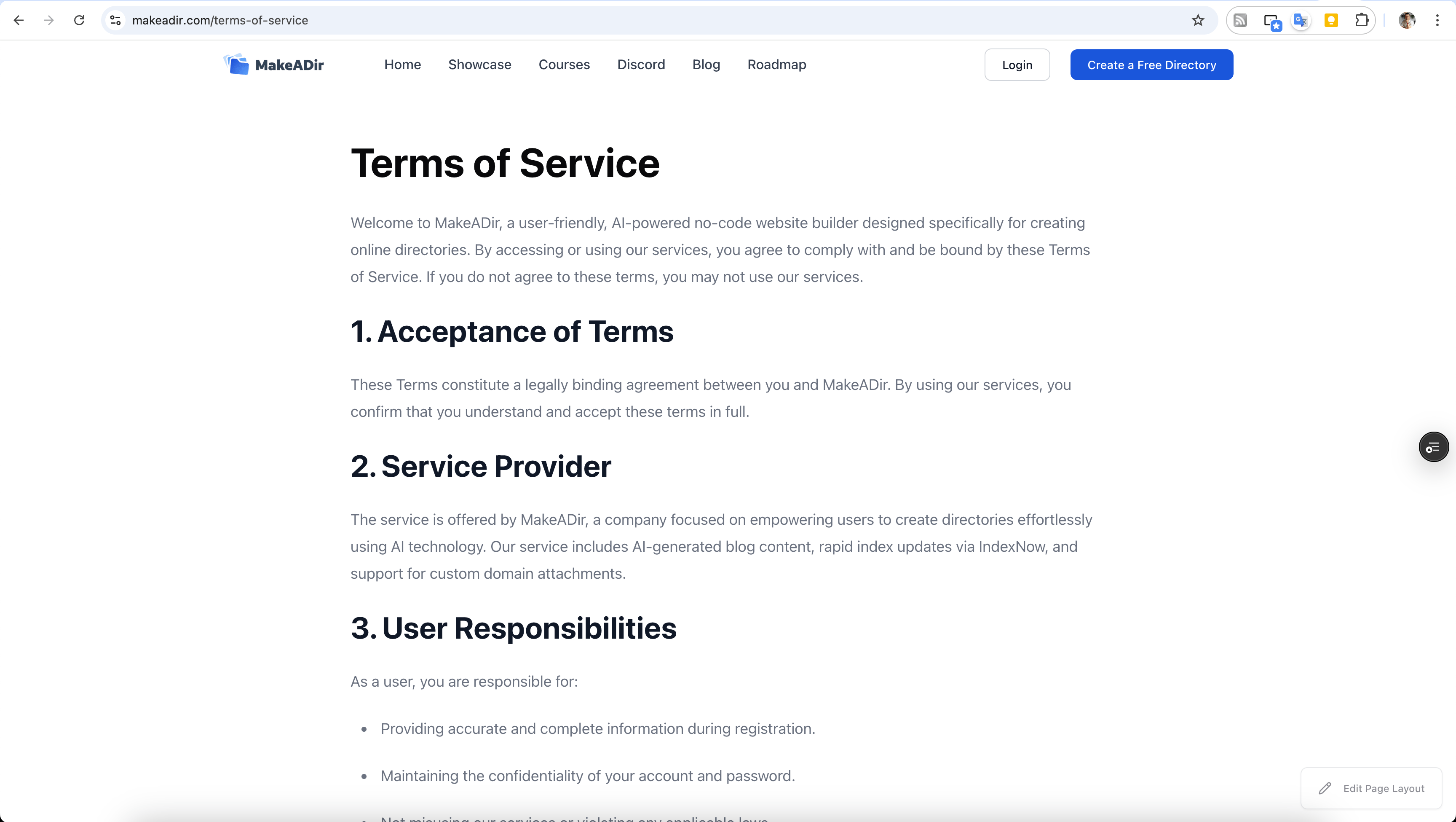Open the Discord link in the navigation
The image size is (1456, 822).
(640, 64)
